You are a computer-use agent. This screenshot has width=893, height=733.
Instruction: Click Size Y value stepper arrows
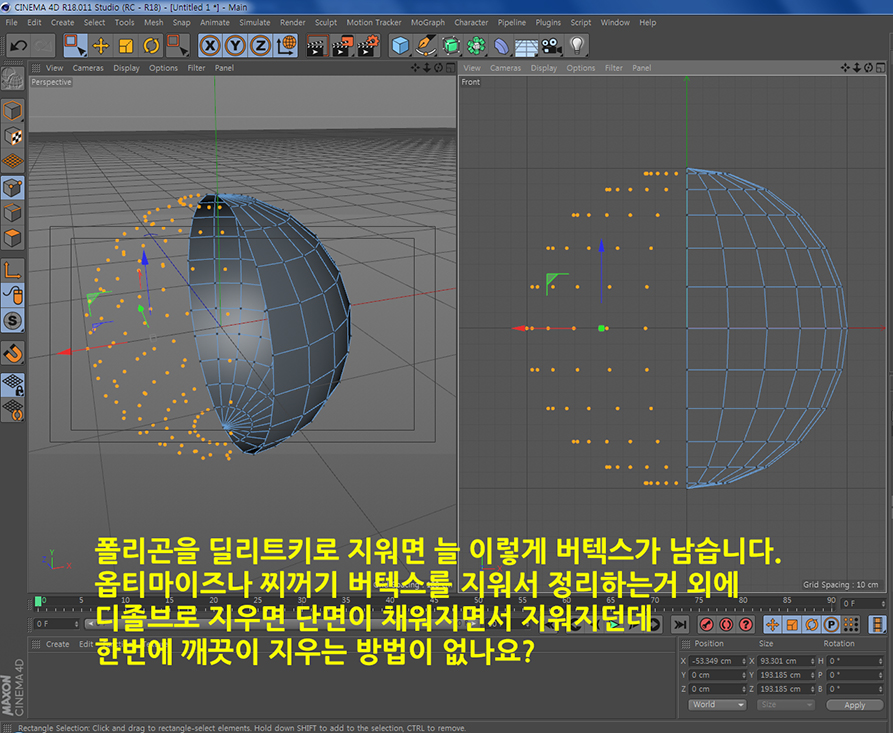pos(812,675)
